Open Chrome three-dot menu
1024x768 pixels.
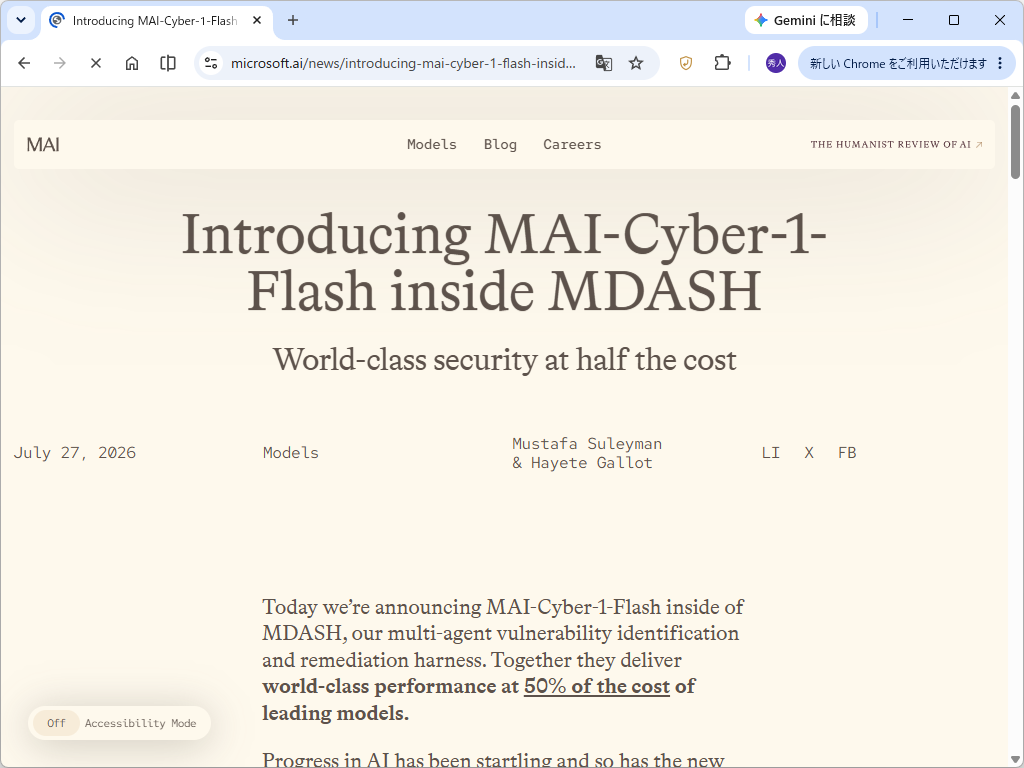[x=1000, y=63]
